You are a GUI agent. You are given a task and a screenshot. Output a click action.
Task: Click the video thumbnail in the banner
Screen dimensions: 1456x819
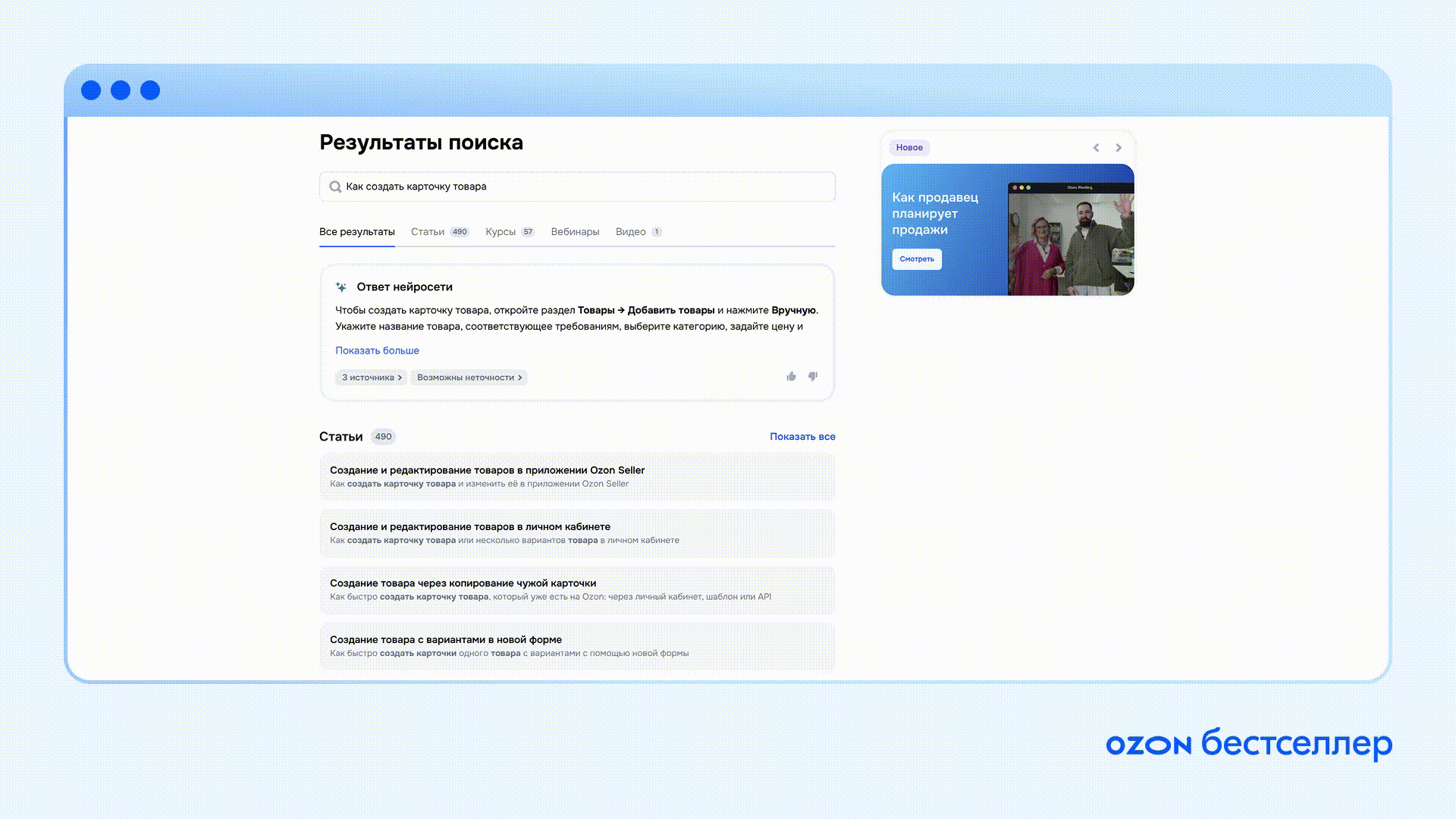(1070, 238)
